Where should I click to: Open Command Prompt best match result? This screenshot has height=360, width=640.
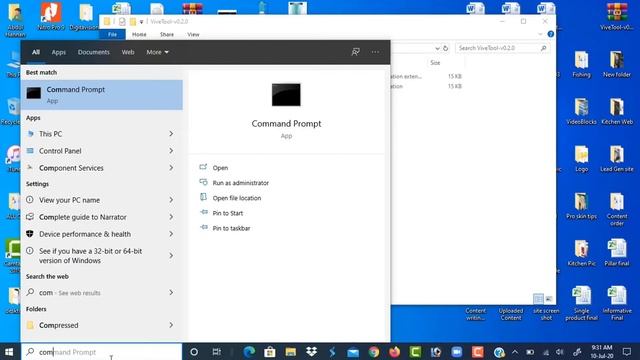[x=102, y=95]
